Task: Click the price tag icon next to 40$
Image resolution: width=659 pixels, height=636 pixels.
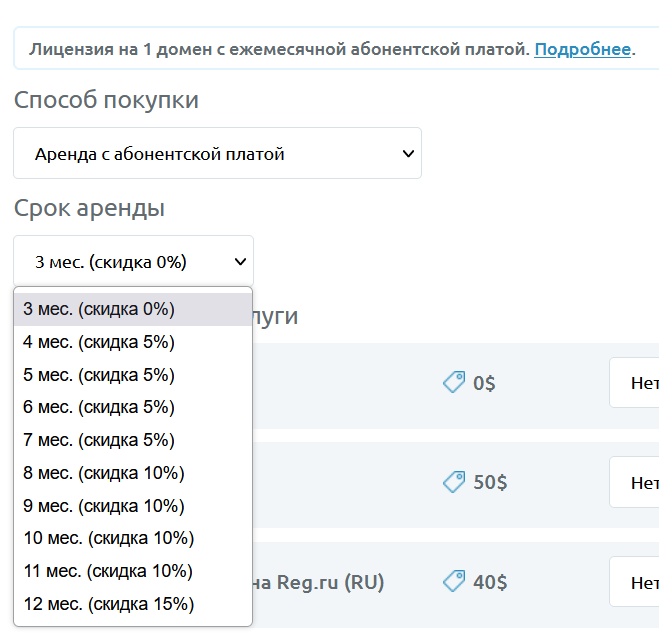Action: 454,581
